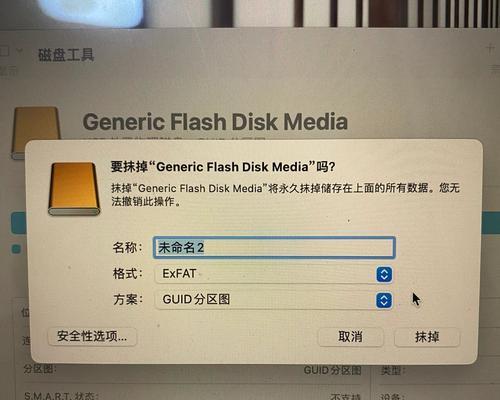Click the orange external drive icon in dialog
The height and width of the screenshot is (400, 500).
point(74,189)
